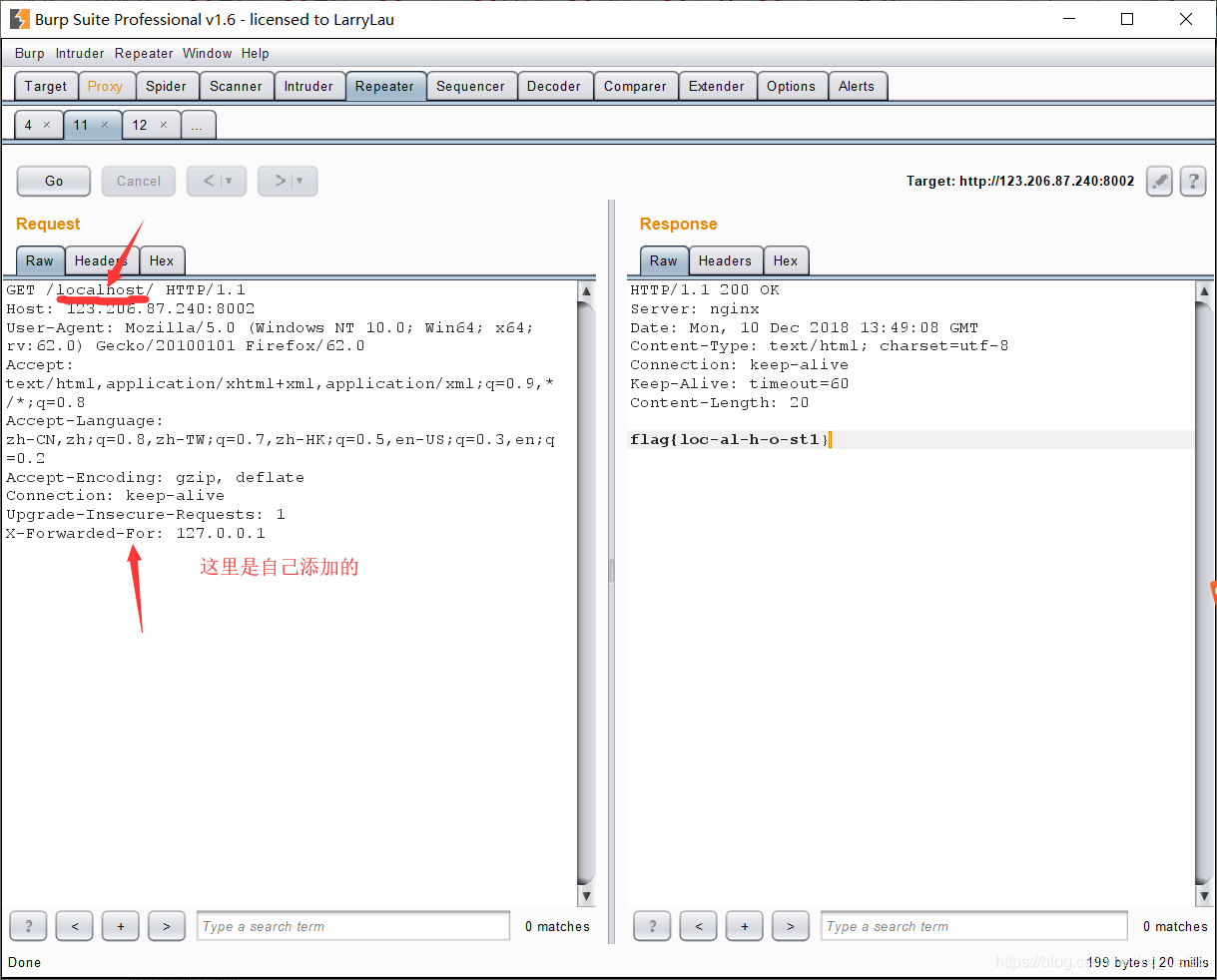The image size is (1217, 980).
Task: Open the Intruder menu in the menu bar
Action: [x=80, y=54]
